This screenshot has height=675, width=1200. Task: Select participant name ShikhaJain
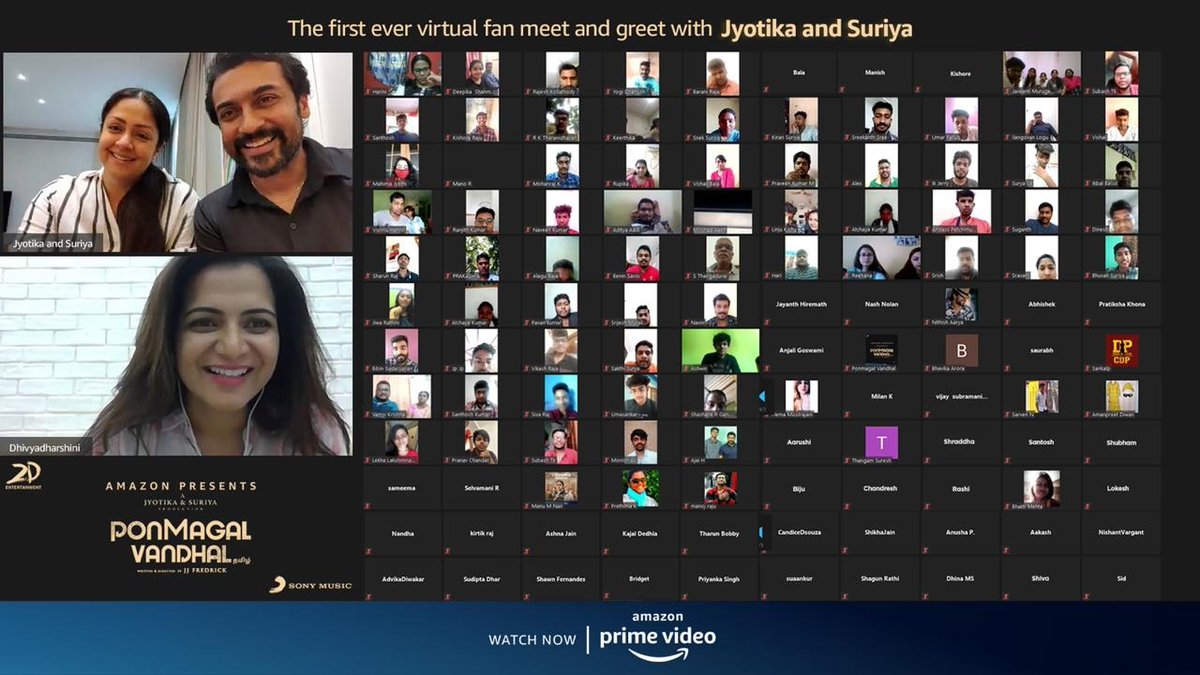pyautogui.click(x=881, y=532)
